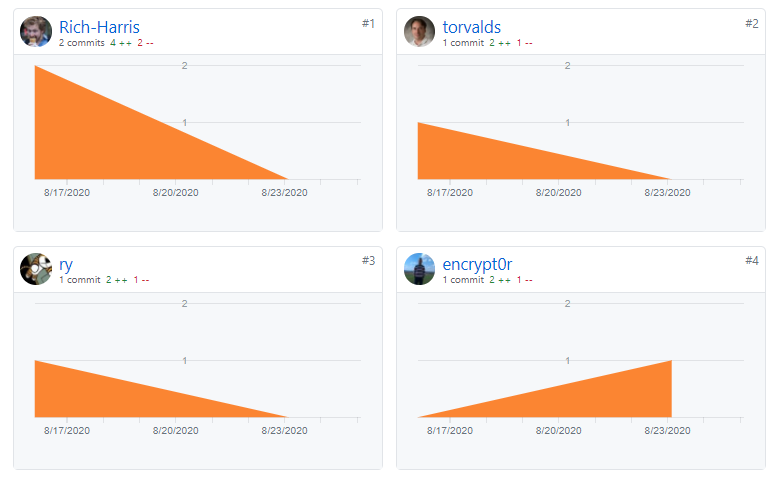Click 8/17/2020 axis label in Rich-Harris chart
780x479 pixels.
[67, 193]
